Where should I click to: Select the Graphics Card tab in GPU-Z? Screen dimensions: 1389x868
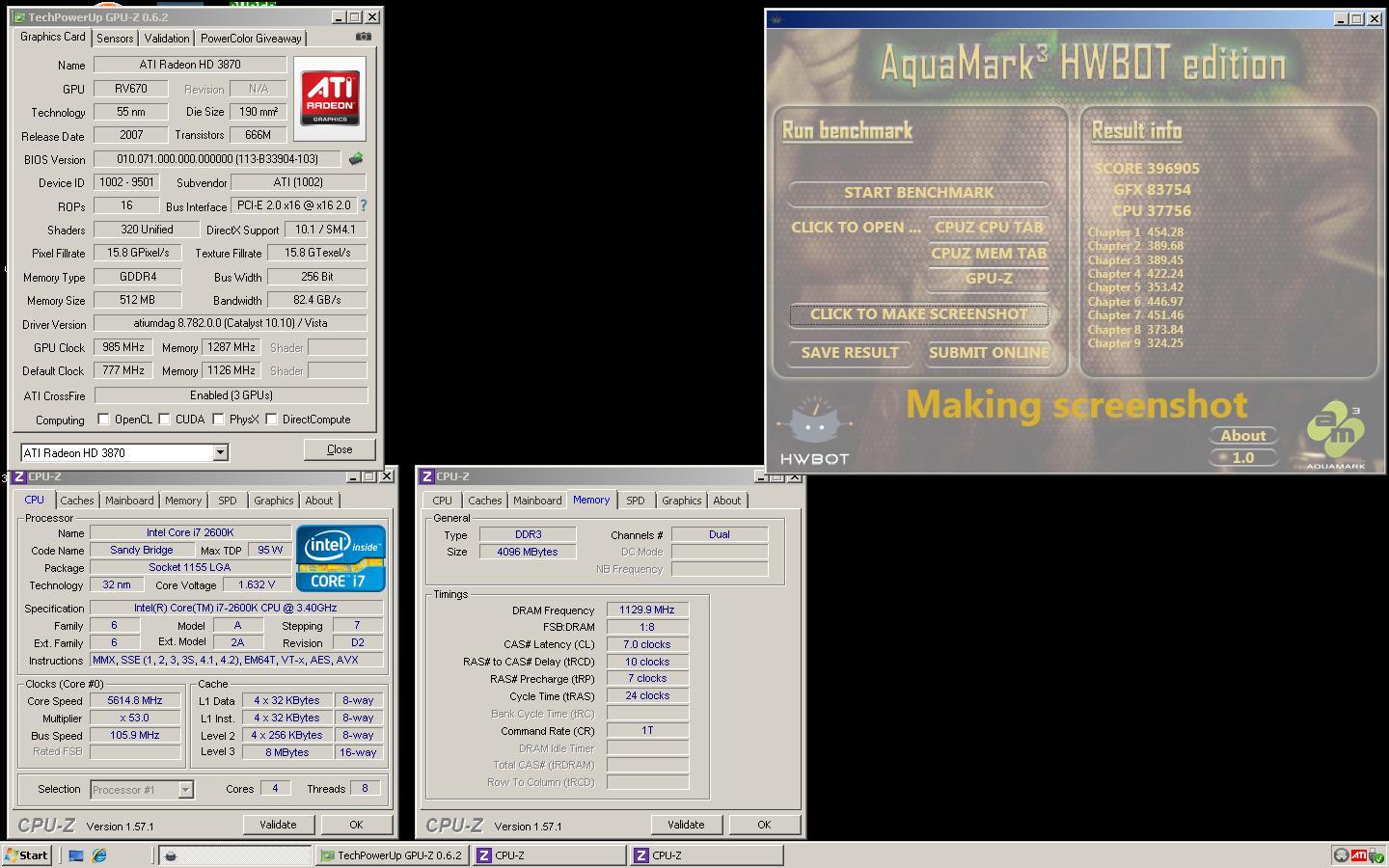(x=53, y=37)
